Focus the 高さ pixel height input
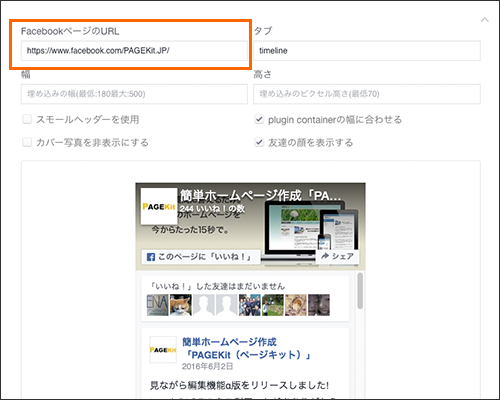Viewport: 500px width, 400px height. (x=367, y=94)
